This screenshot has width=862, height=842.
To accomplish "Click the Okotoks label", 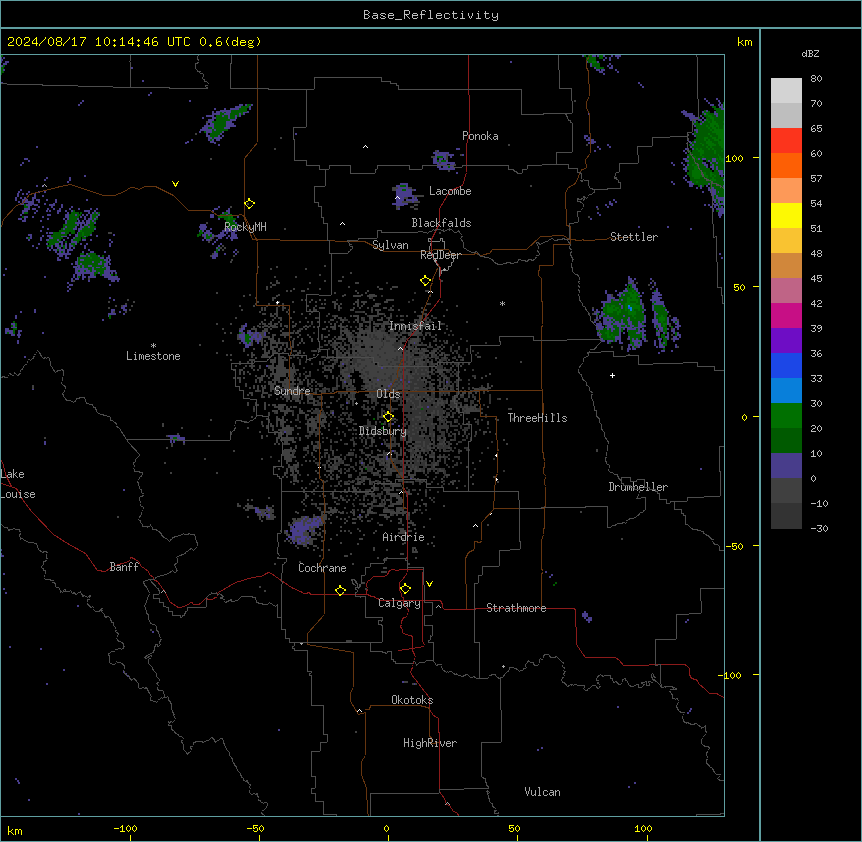I will coord(412,700).
